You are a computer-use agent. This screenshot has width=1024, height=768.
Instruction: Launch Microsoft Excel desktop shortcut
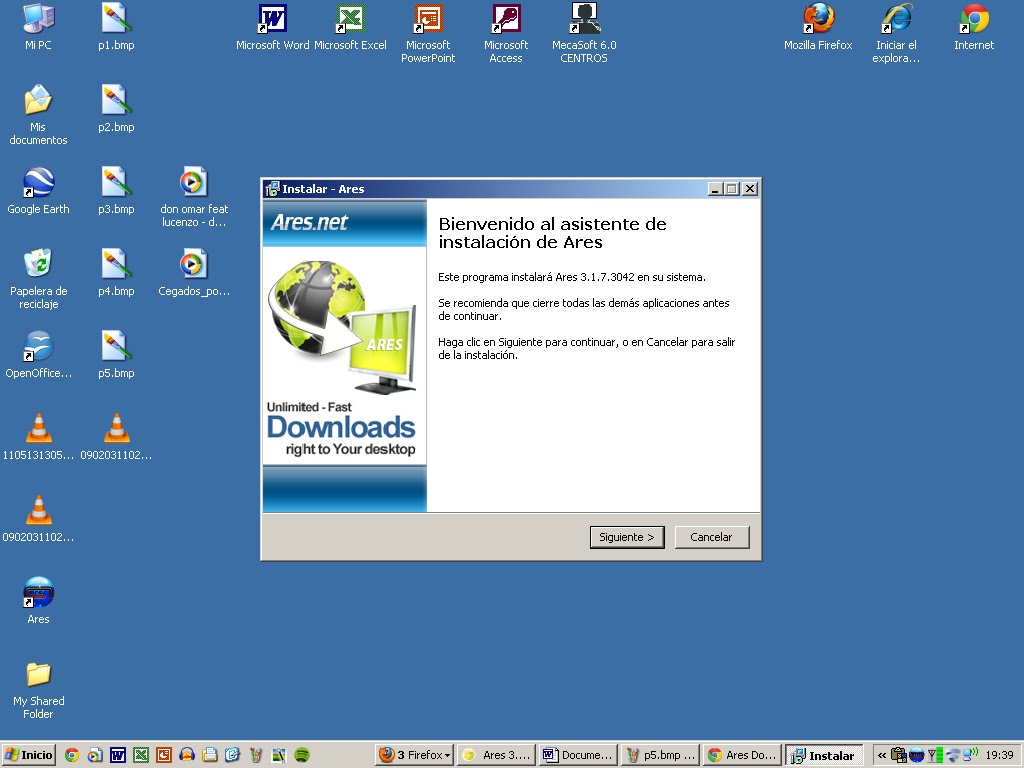tap(350, 27)
